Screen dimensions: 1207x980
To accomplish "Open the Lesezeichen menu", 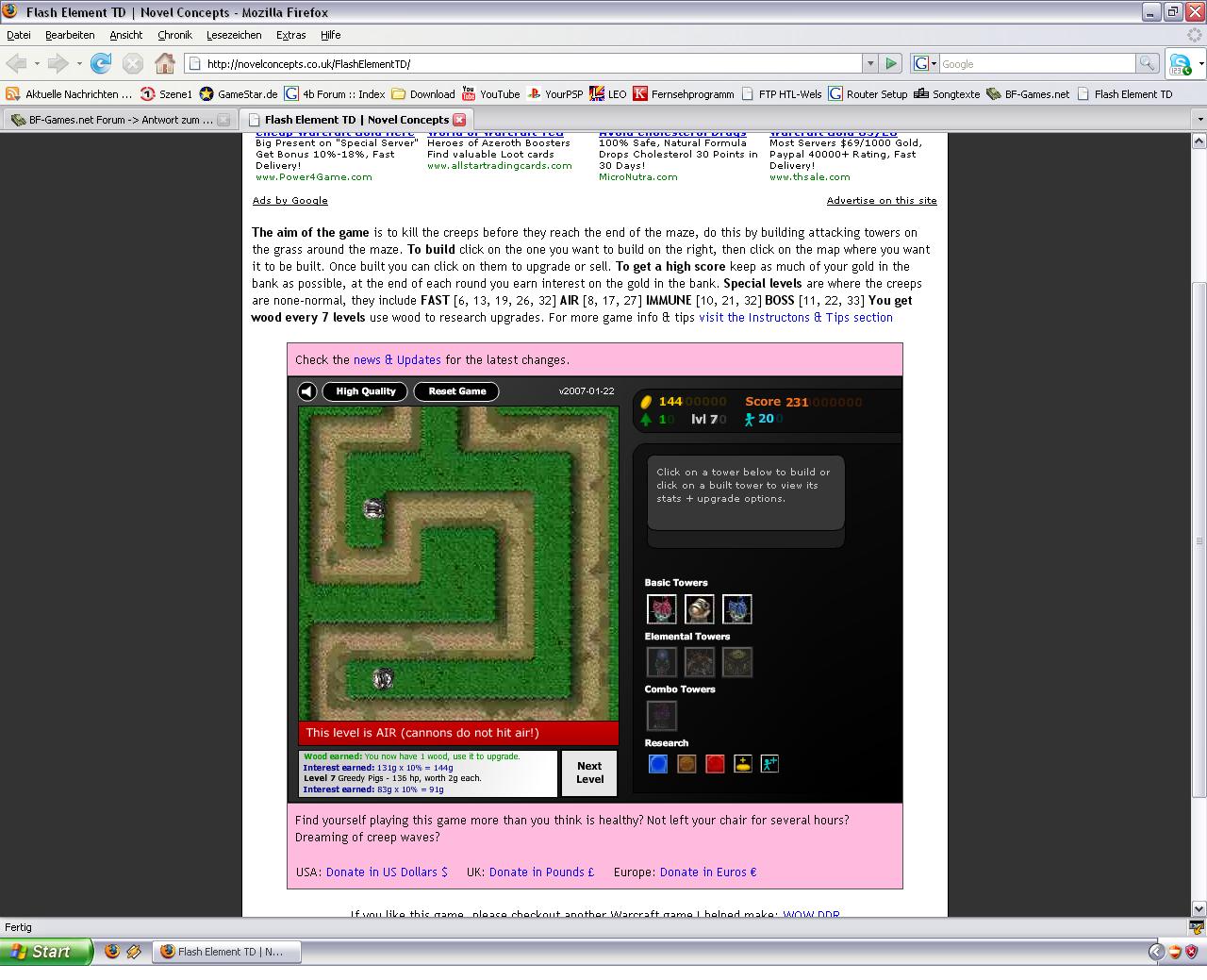I will [x=234, y=35].
